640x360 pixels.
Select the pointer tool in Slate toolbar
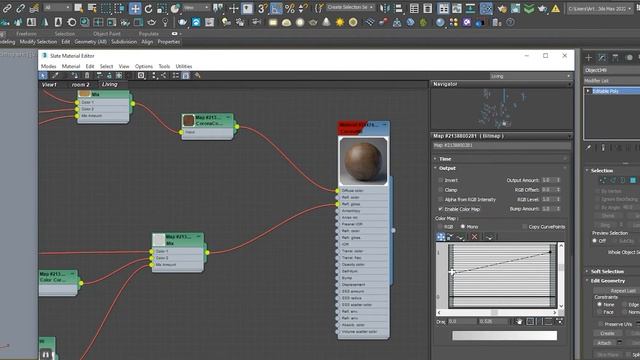click(43, 76)
